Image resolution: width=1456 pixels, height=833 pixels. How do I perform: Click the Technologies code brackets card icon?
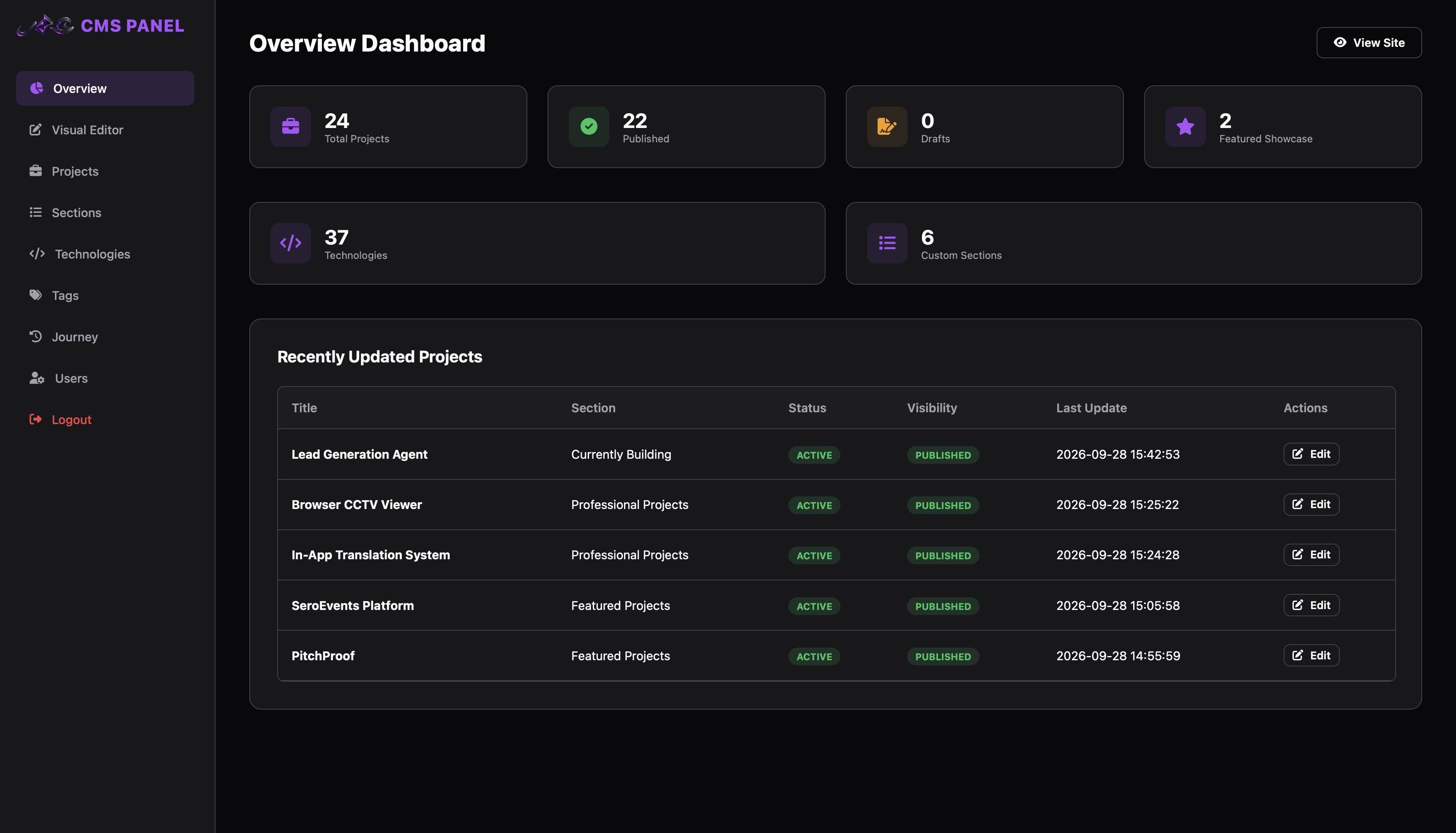[291, 243]
